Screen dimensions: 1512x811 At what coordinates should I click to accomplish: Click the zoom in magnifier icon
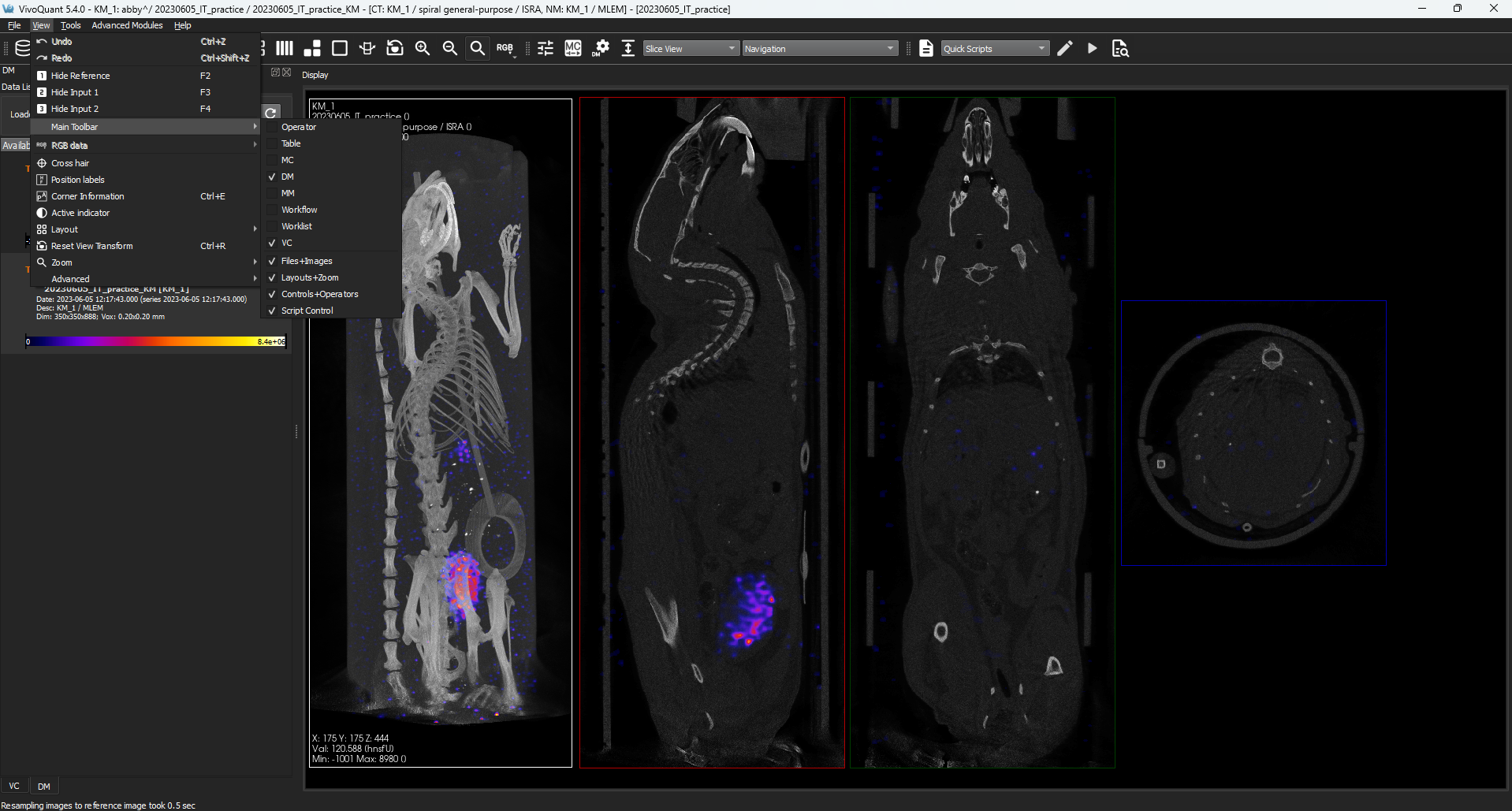point(423,49)
